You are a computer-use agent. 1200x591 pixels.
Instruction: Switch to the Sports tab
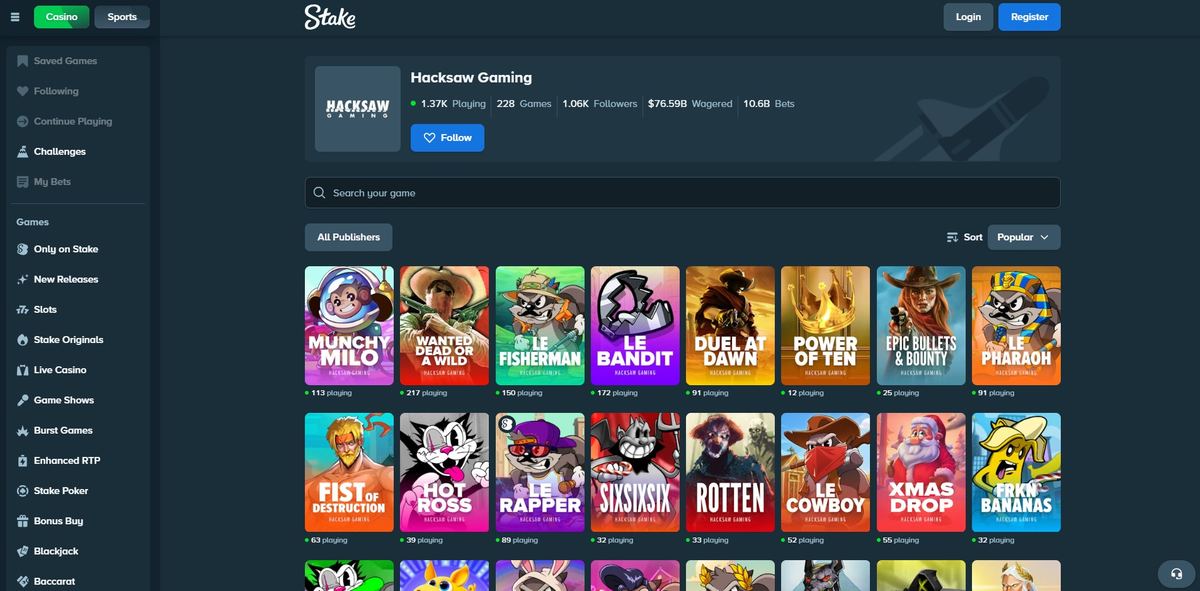pos(122,17)
